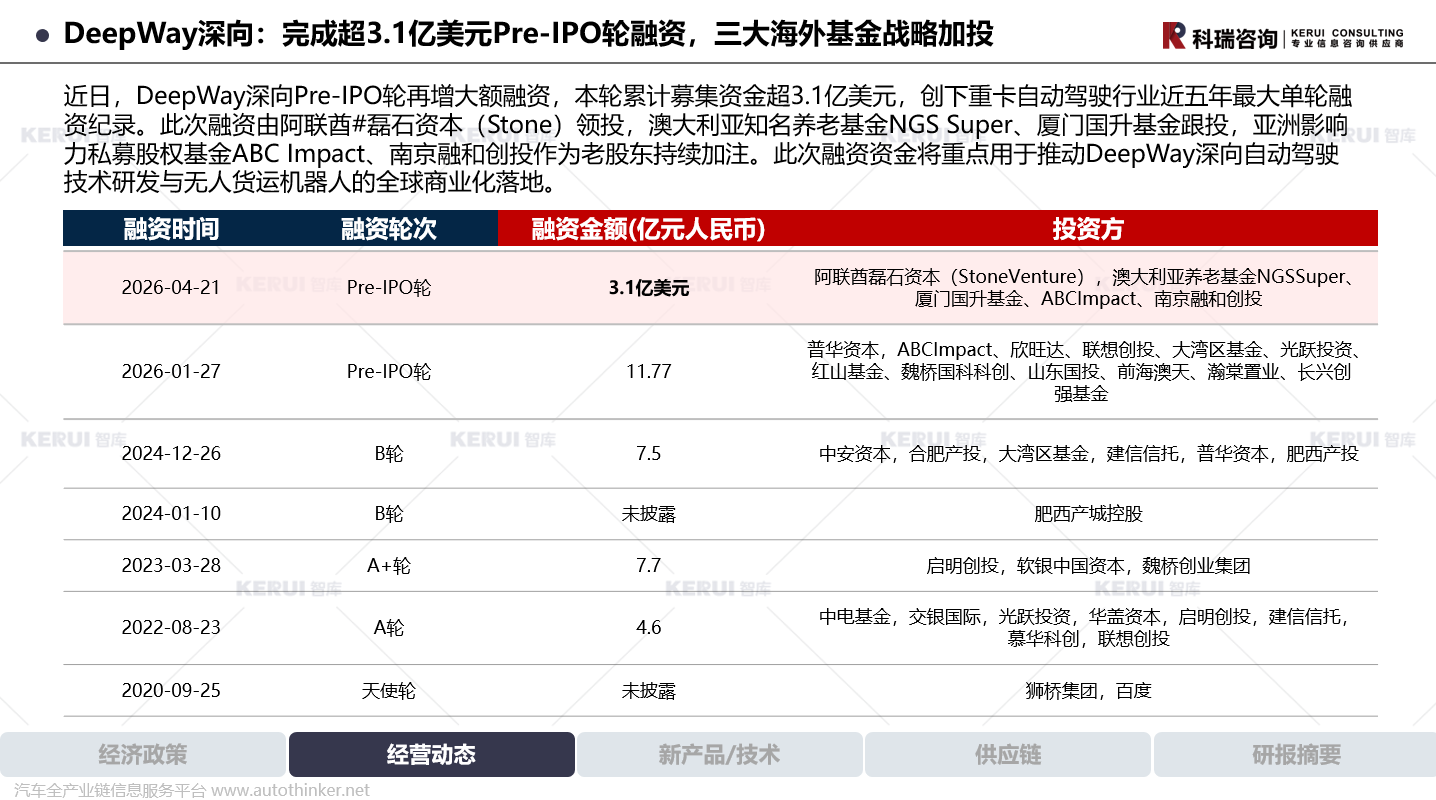Click the 狮桥集团，百度 investor cell
Screen dimensions: 1436x800
click(x=1088, y=691)
